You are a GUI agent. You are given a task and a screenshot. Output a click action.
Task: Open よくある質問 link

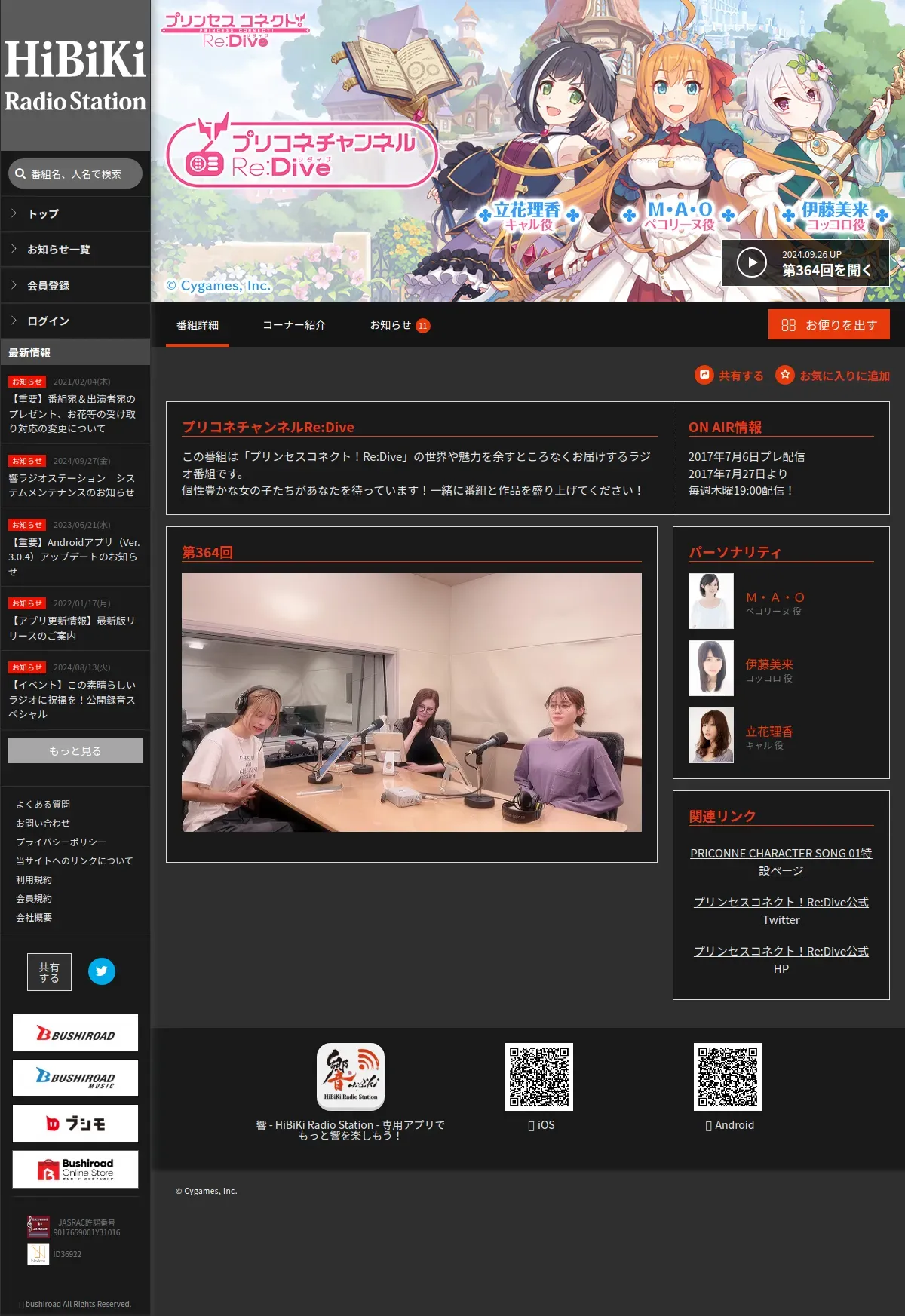(43, 805)
